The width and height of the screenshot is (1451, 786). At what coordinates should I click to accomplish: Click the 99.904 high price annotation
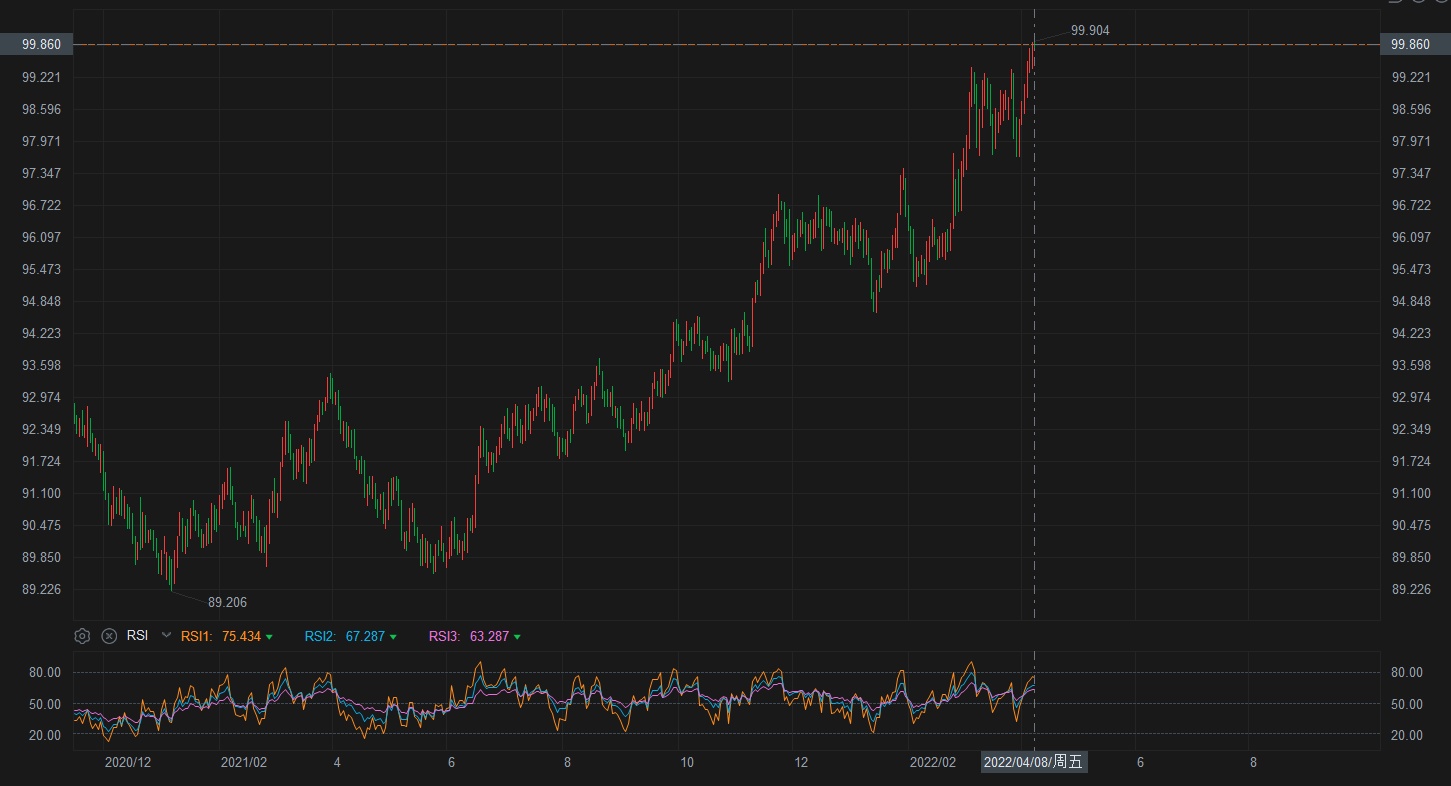click(1090, 31)
